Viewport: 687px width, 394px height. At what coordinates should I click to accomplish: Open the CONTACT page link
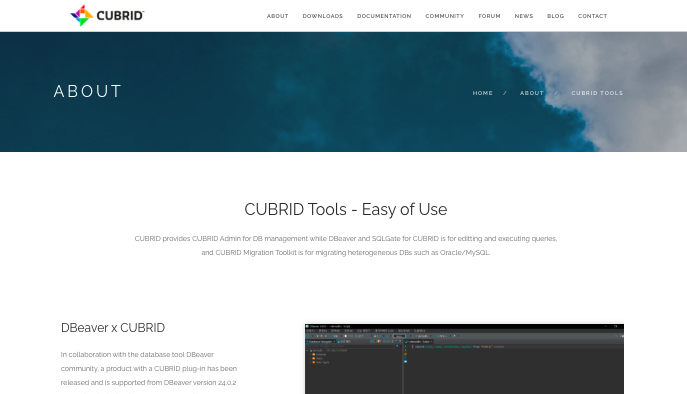[x=592, y=16]
